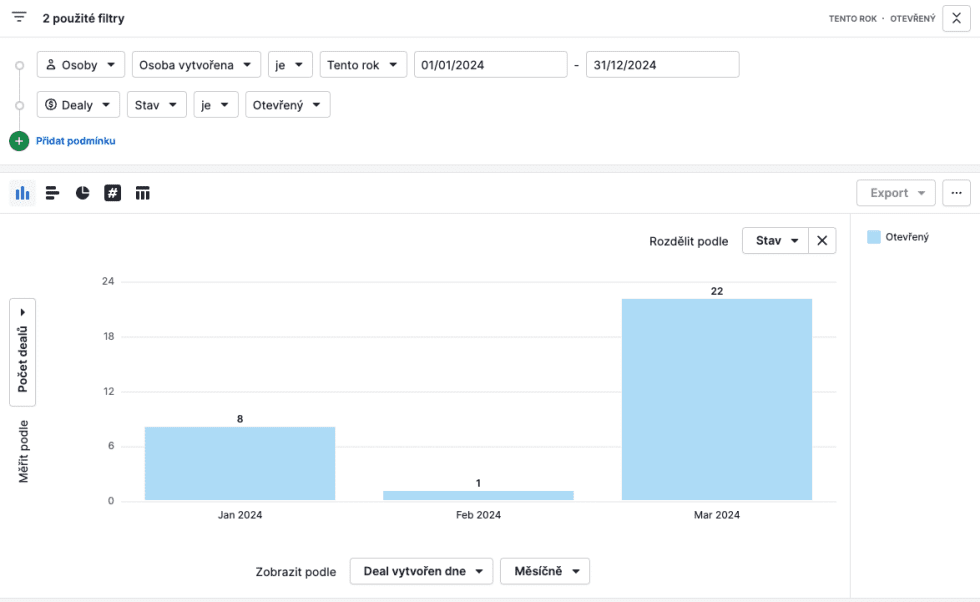Select the column chart view icon
Viewport: 980px width, 602px height.
(22, 193)
